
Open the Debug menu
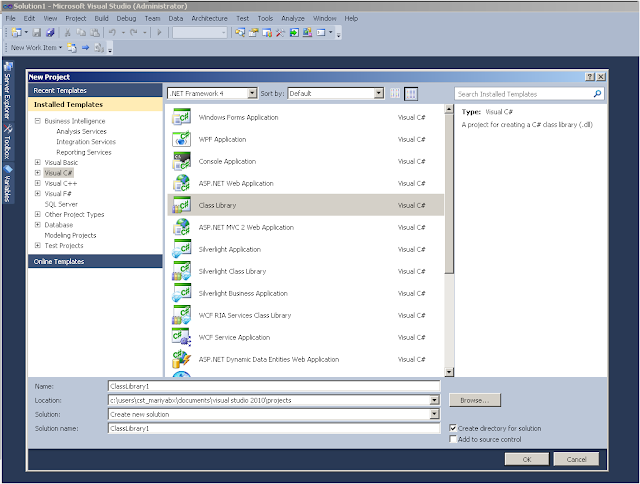[x=126, y=18]
